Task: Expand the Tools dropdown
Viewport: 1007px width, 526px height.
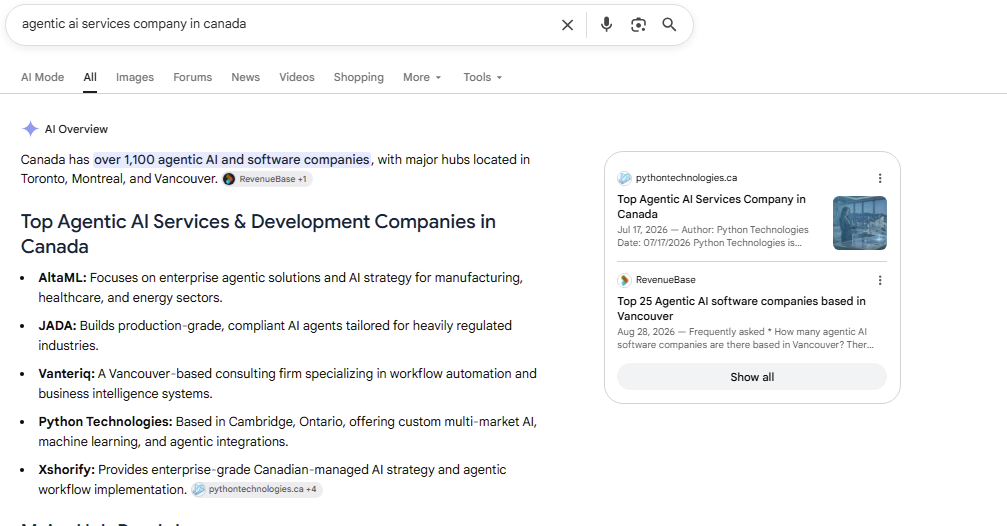Action: (482, 77)
